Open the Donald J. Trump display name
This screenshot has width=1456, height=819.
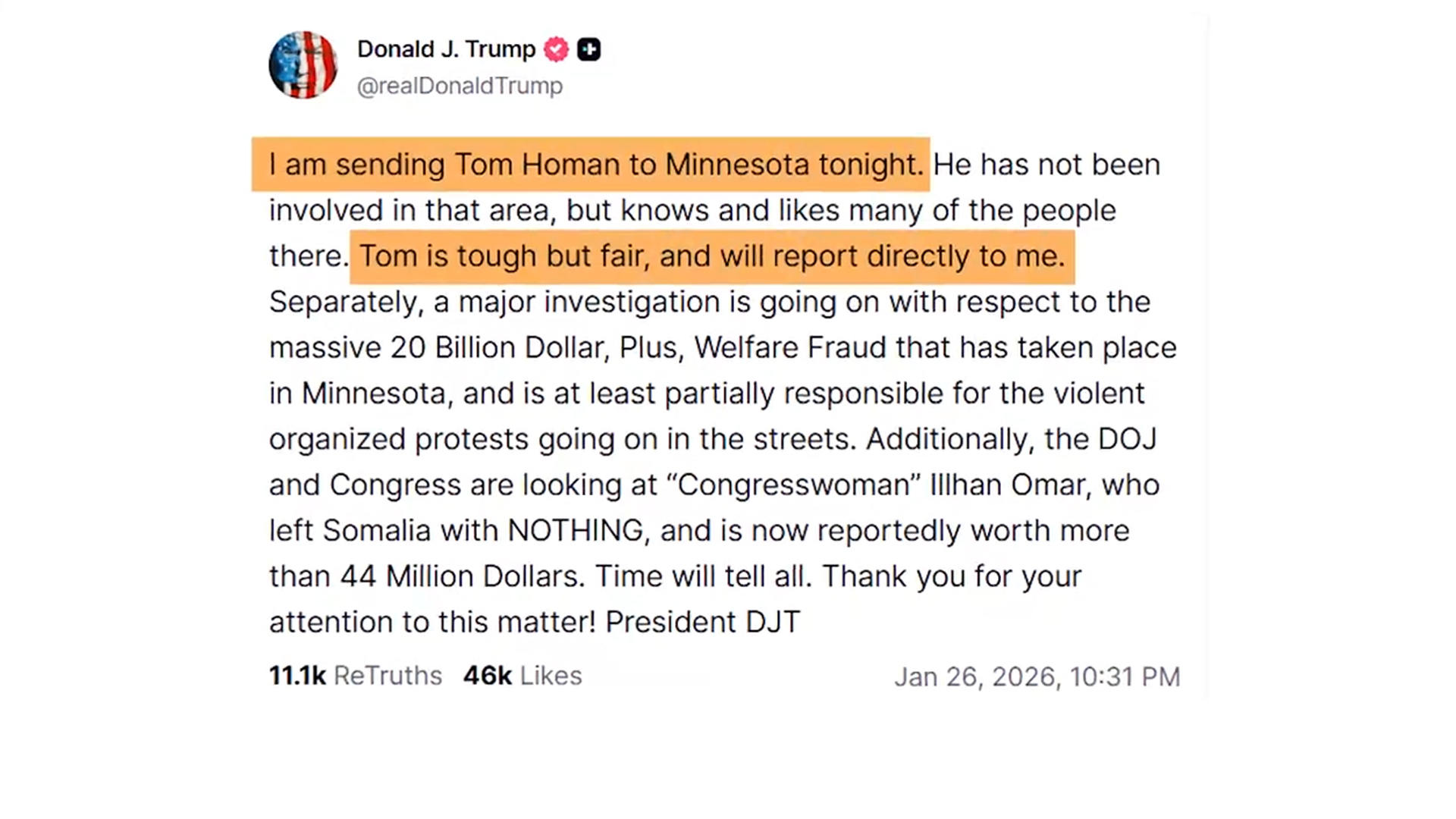coord(446,49)
